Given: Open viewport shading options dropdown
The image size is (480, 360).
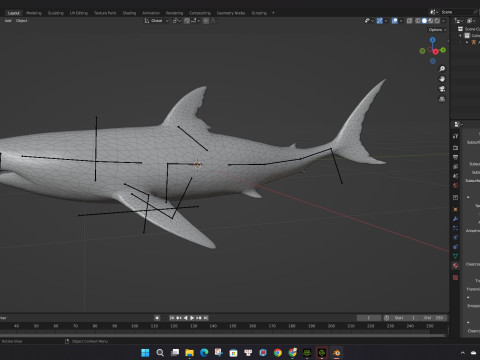Looking at the screenshot, I should pos(443,21).
